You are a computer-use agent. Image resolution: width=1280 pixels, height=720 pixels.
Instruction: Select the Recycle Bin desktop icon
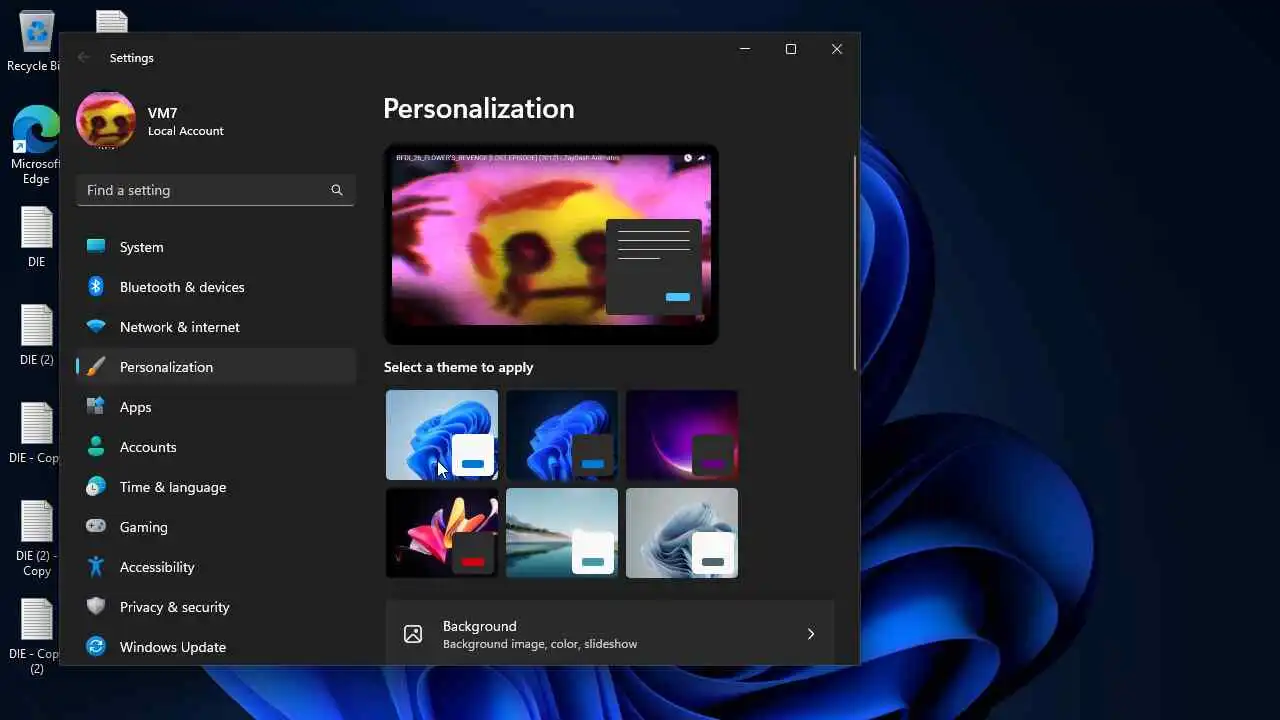[36, 42]
